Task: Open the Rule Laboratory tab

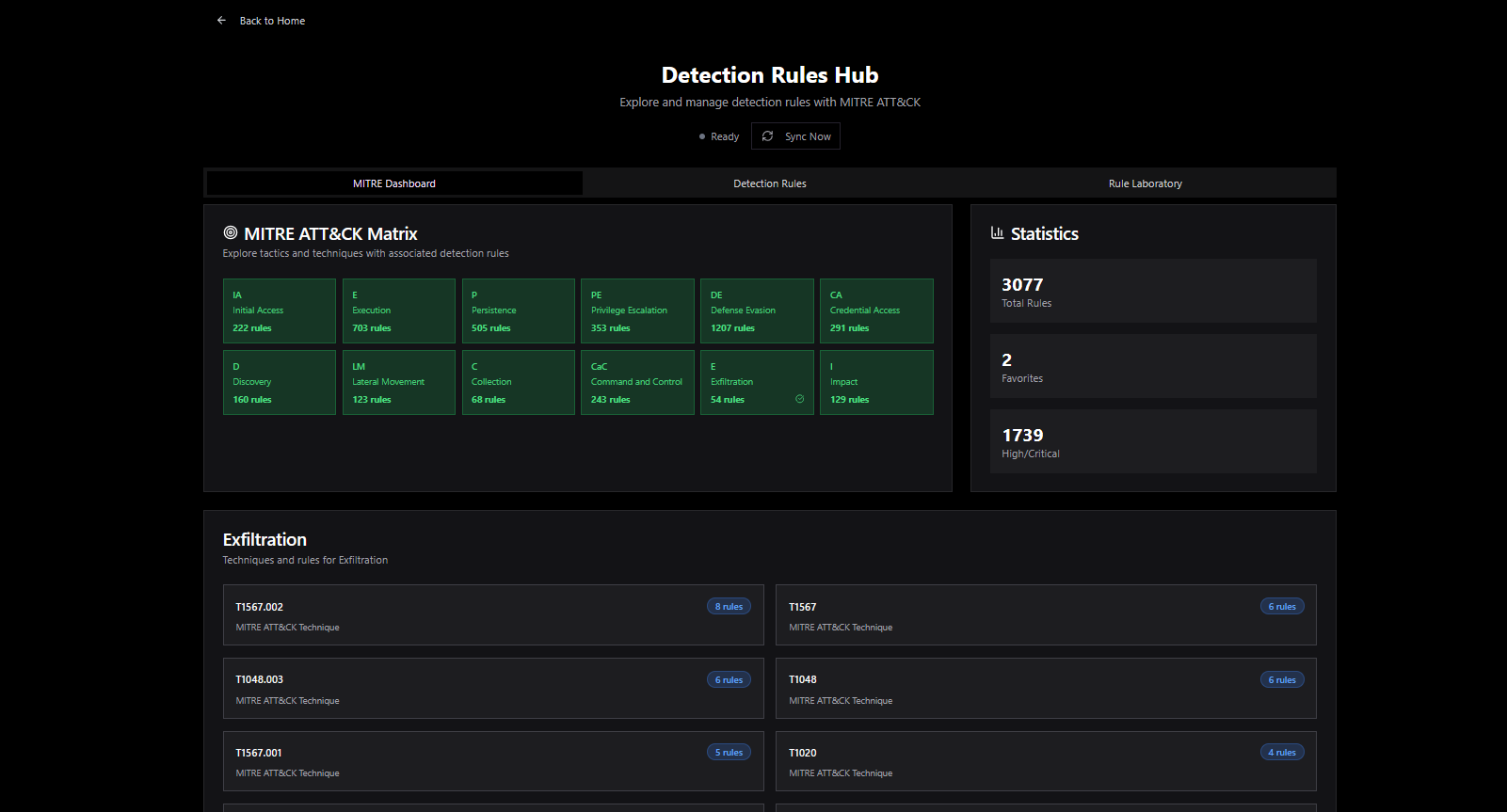Action: (x=1145, y=183)
